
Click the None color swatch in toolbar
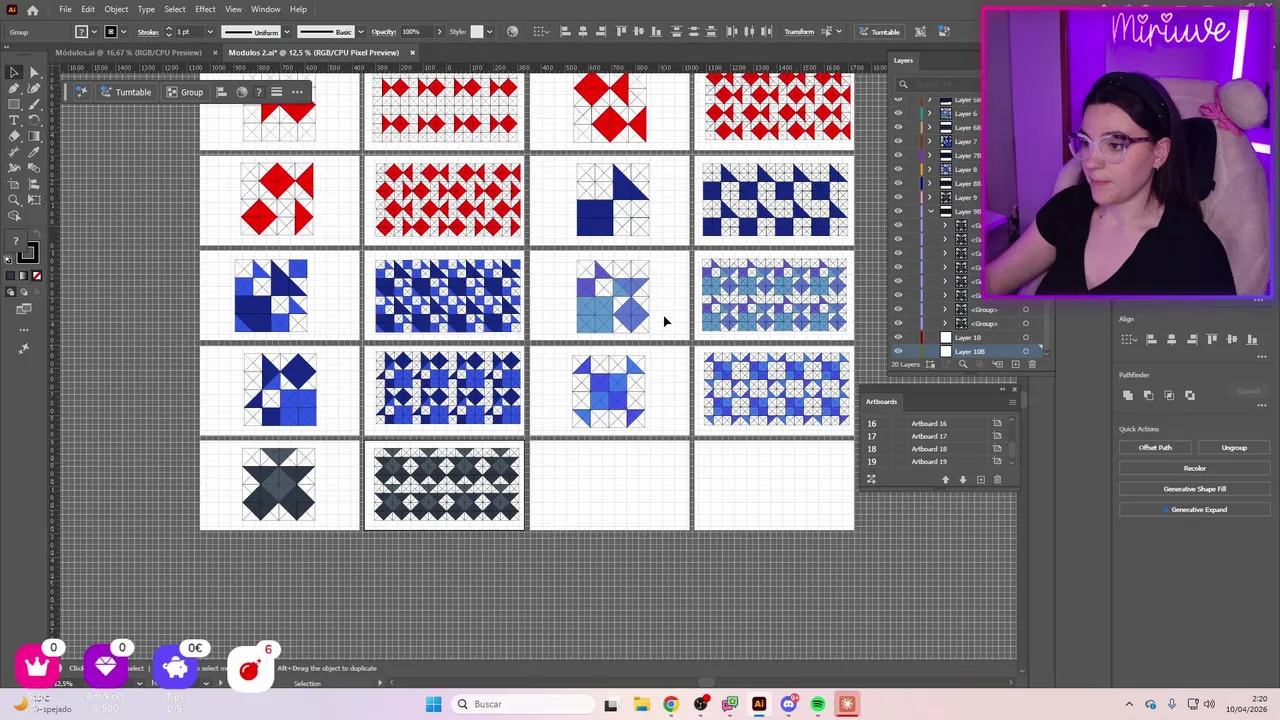coord(37,276)
